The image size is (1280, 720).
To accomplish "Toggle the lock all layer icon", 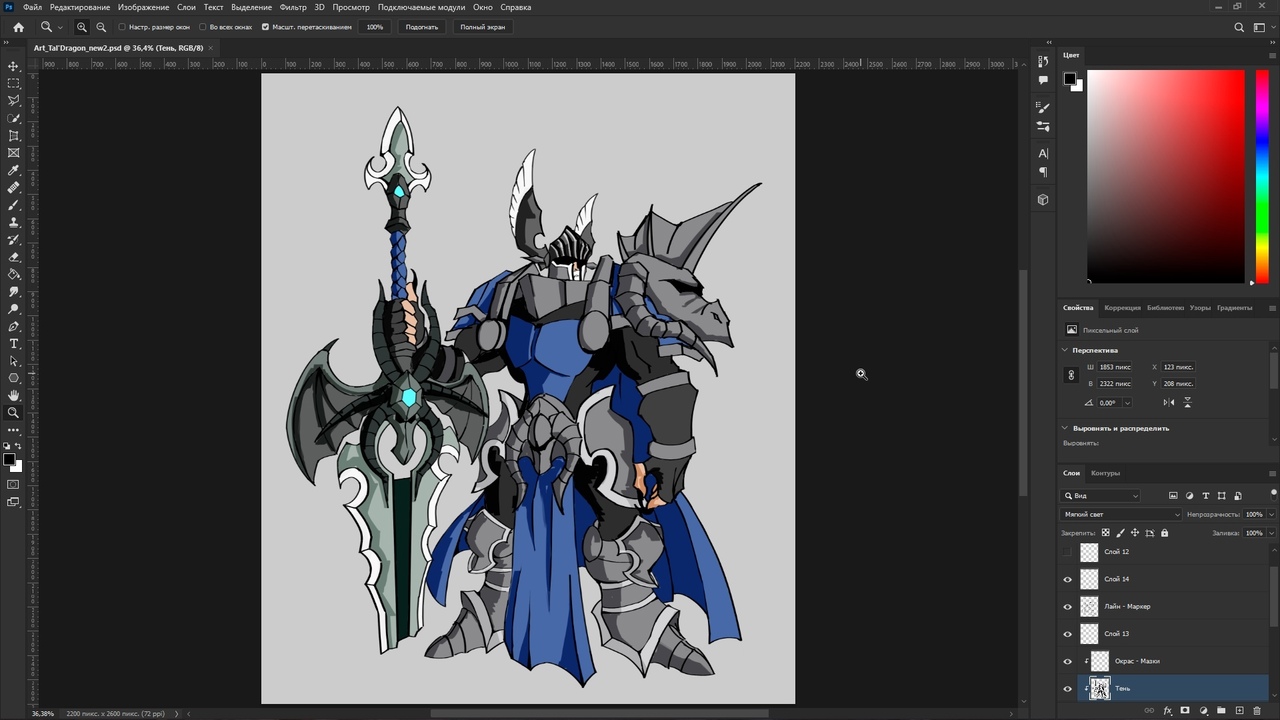I will click(x=1164, y=533).
